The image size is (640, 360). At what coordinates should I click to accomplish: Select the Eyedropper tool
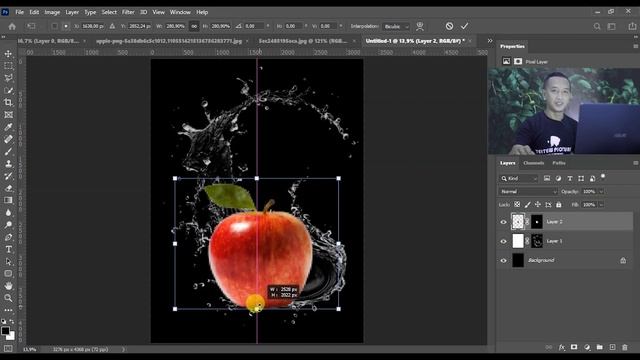click(8, 127)
